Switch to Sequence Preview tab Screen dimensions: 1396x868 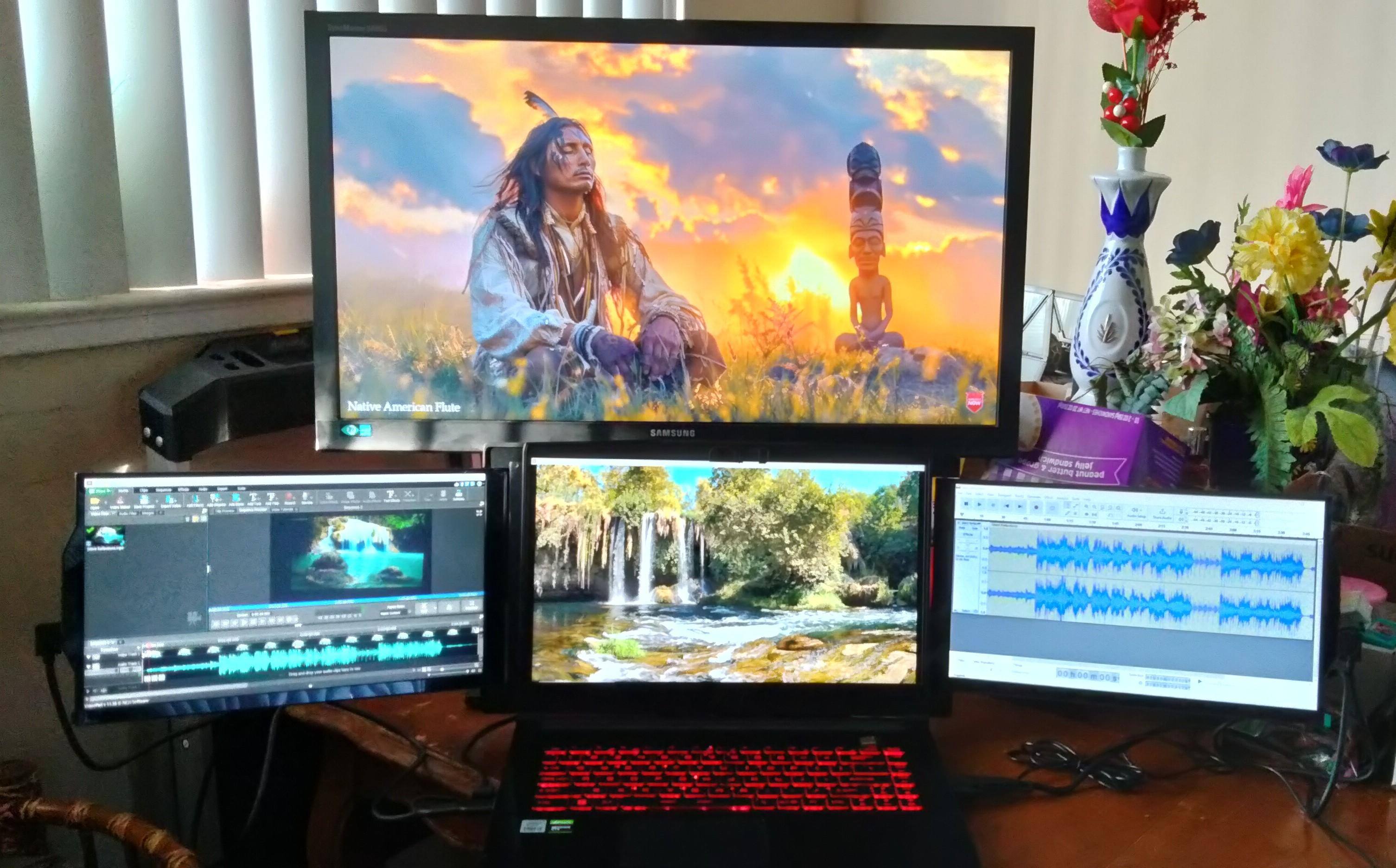253,510
